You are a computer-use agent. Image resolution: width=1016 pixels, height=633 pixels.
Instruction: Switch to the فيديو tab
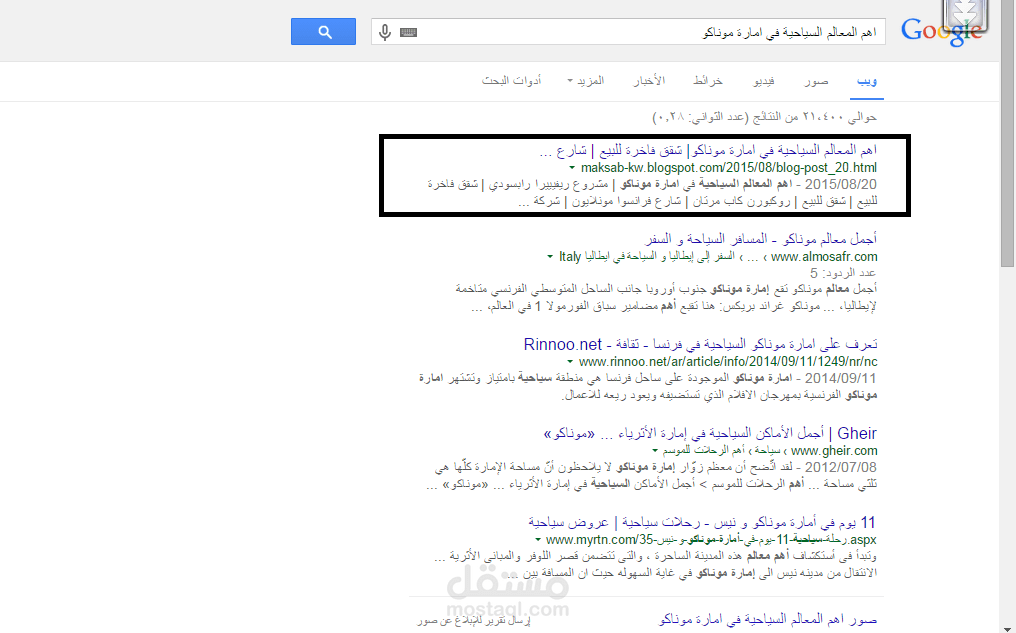764,81
